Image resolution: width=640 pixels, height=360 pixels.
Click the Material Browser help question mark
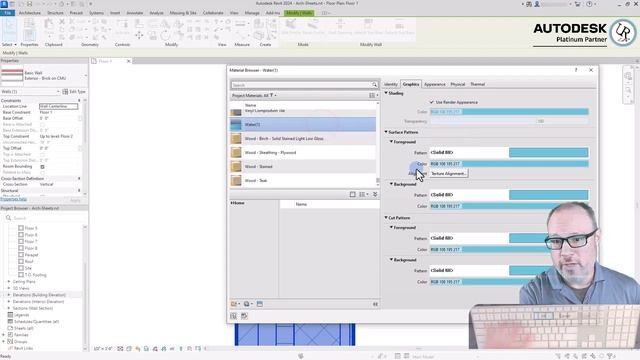point(576,70)
